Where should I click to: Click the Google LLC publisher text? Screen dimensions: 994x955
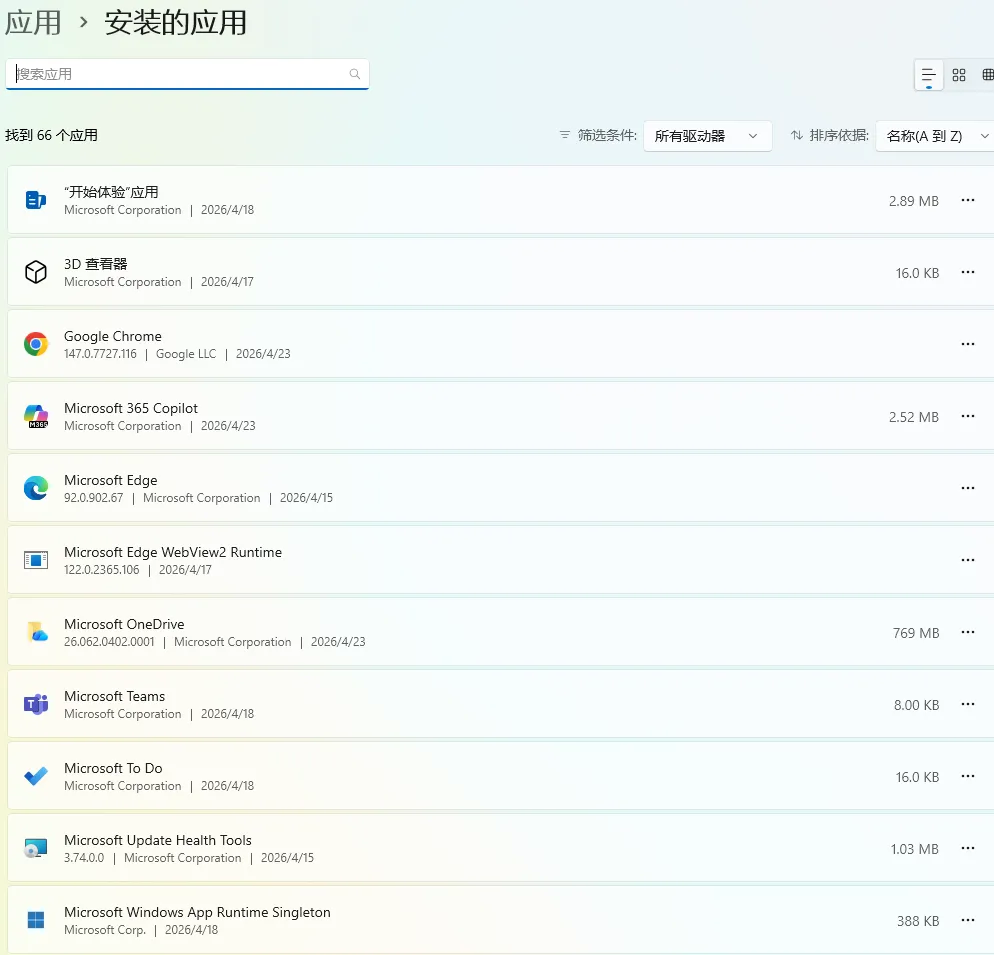click(186, 354)
